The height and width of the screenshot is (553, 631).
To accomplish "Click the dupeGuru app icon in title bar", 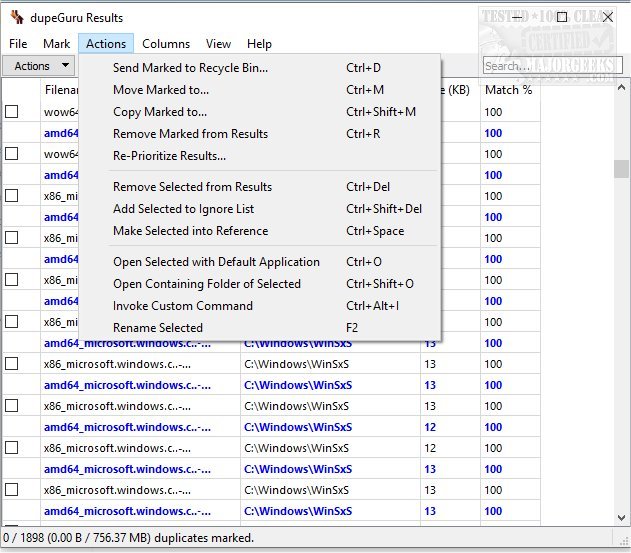I will tap(15, 18).
